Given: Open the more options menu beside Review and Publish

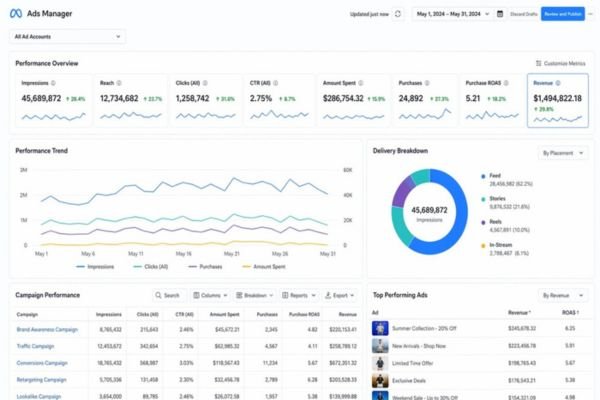Looking at the screenshot, I should tap(591, 14).
